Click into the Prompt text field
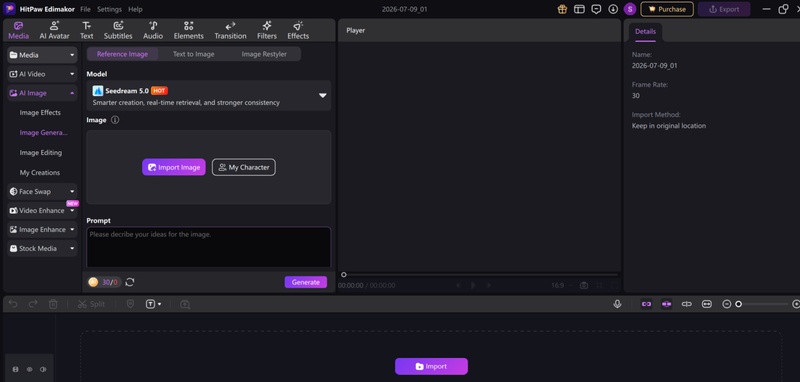This screenshot has height=382, width=800. click(x=209, y=247)
